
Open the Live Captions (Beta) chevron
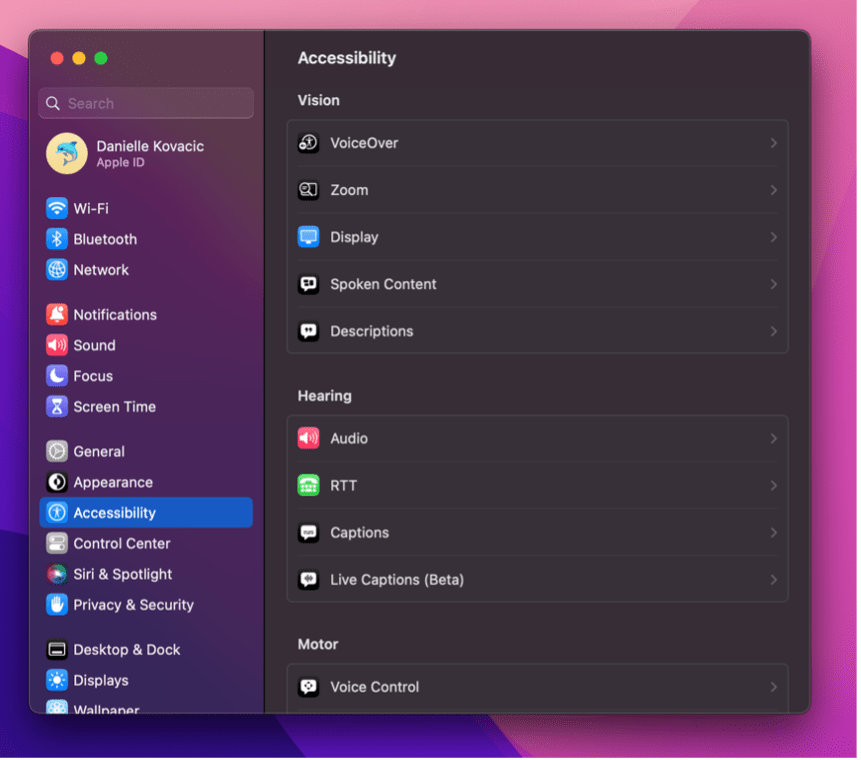click(773, 579)
